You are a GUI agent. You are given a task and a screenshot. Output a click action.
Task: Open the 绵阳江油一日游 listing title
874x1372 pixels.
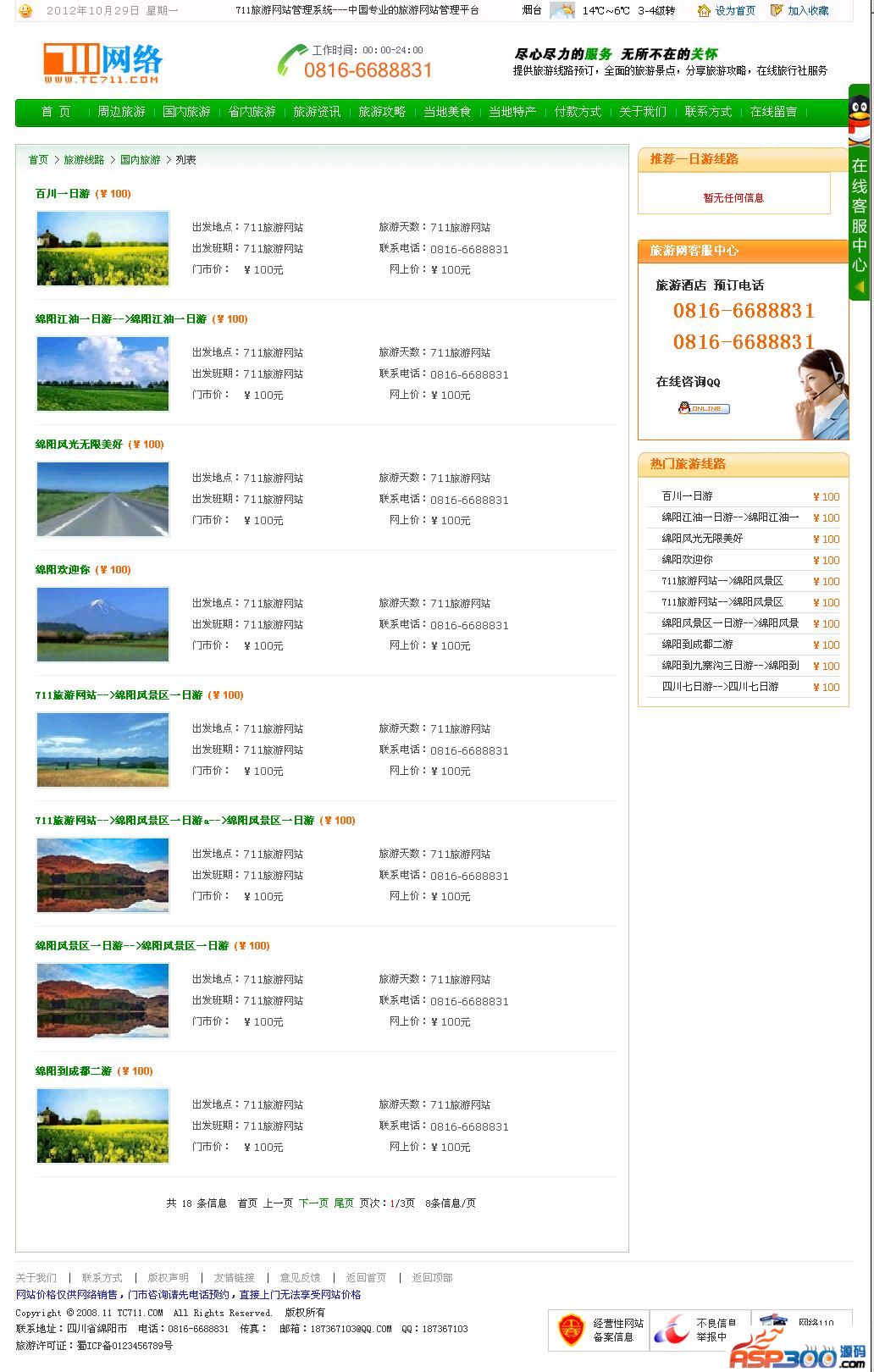(x=121, y=319)
